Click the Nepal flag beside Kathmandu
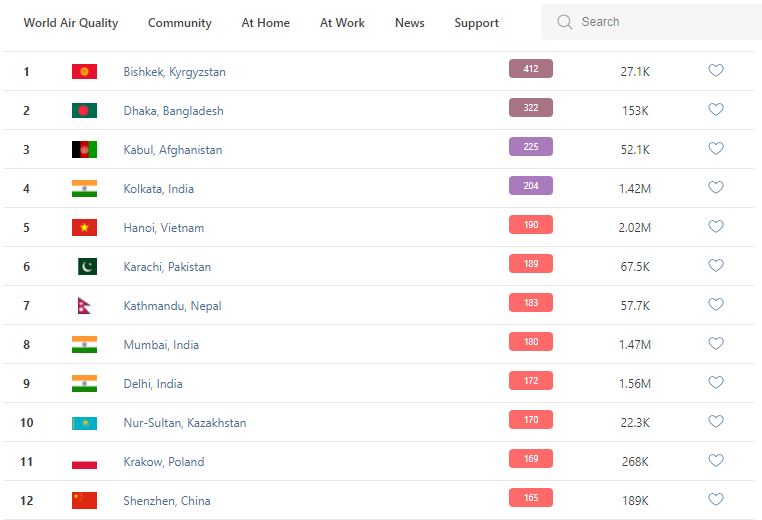 click(84, 306)
